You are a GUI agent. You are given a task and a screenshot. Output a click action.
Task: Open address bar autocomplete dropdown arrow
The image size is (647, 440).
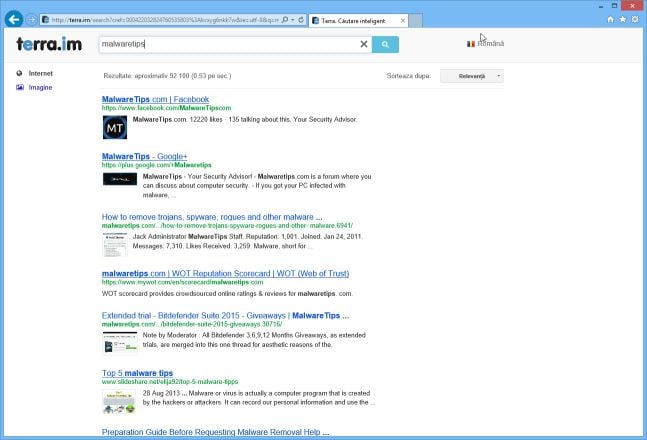[x=293, y=20]
